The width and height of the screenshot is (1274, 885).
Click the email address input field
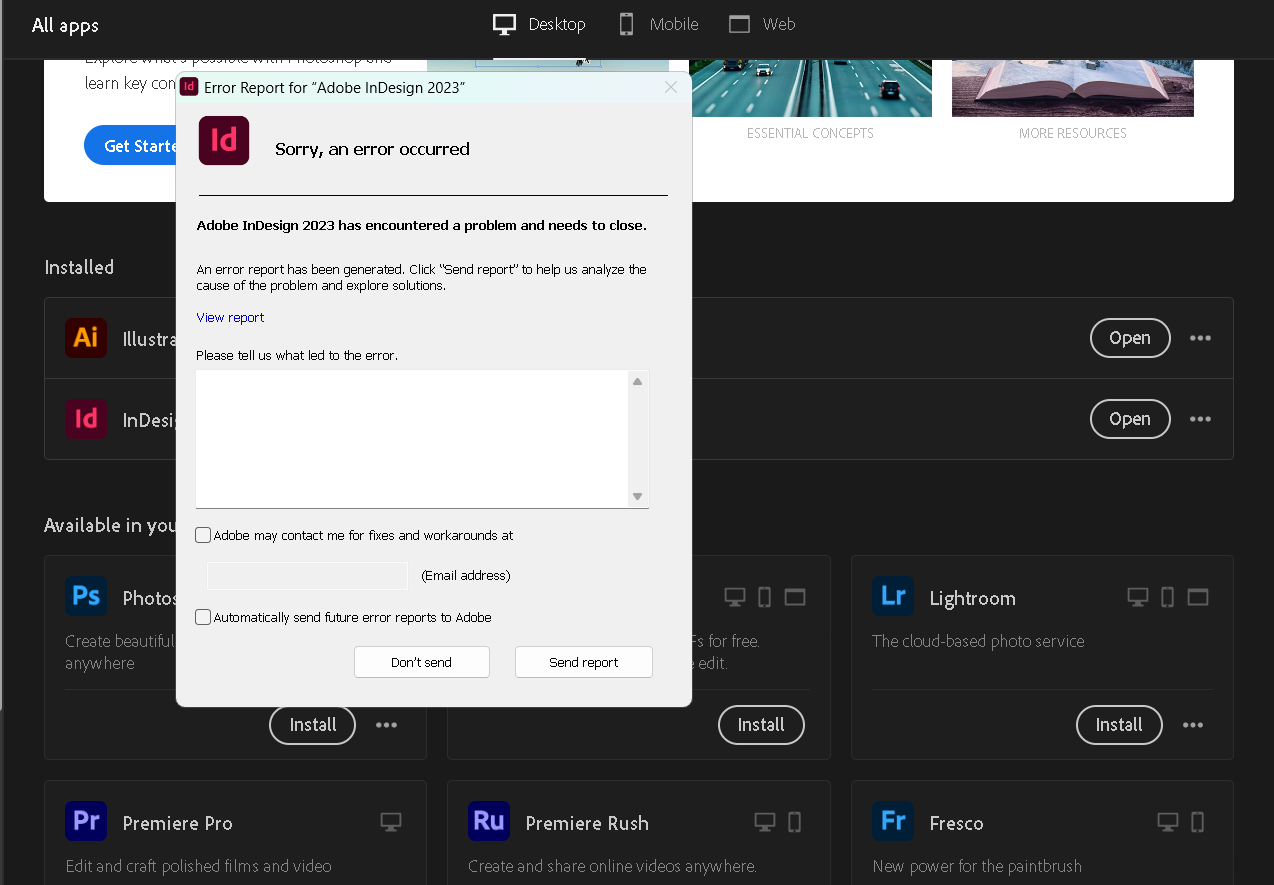(306, 575)
